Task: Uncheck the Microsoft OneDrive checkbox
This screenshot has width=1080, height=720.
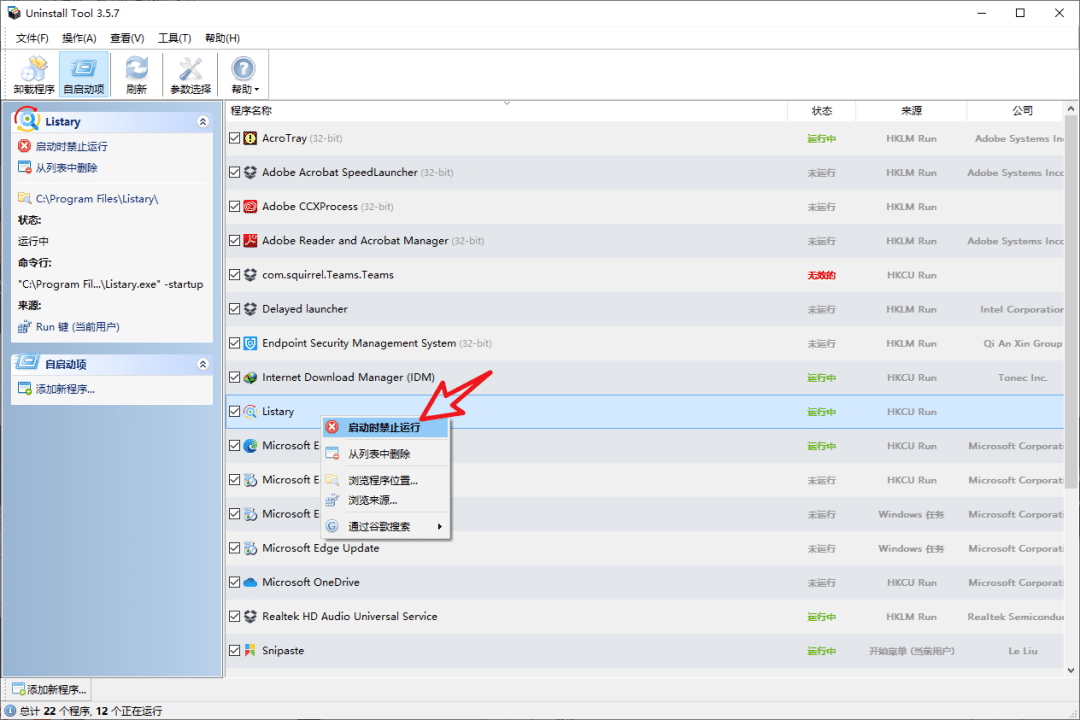Action: (234, 582)
